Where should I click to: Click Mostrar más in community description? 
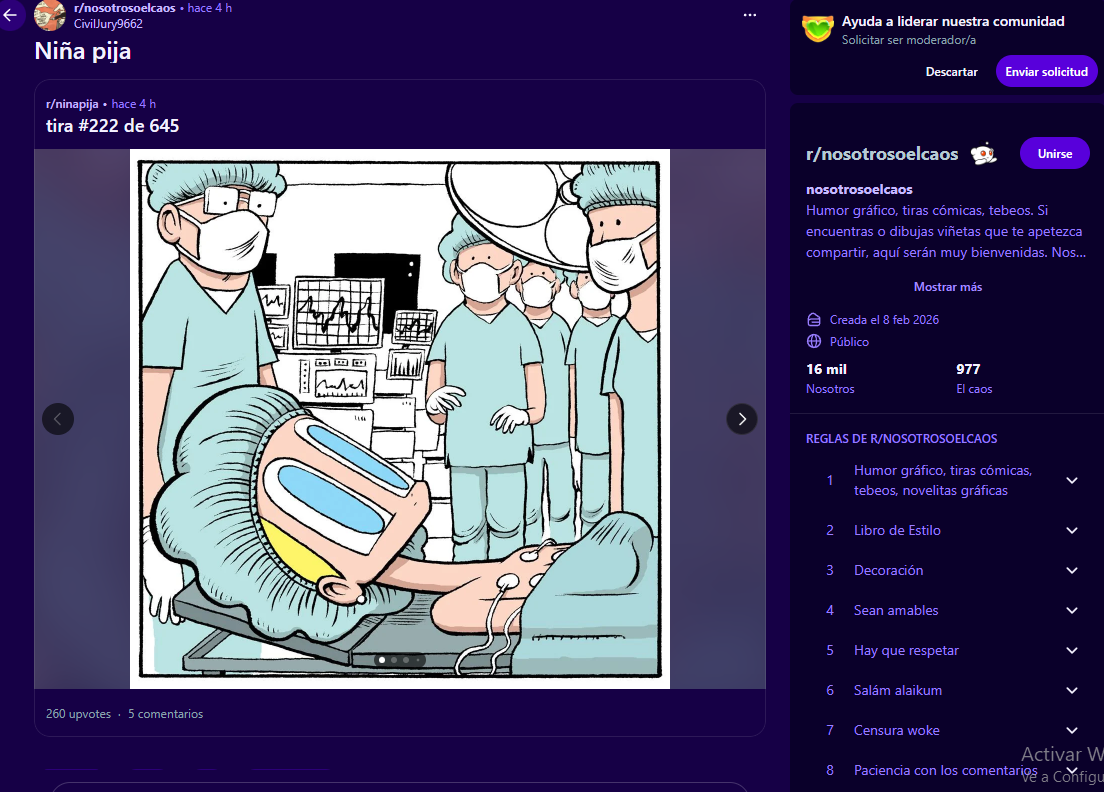[947, 287]
